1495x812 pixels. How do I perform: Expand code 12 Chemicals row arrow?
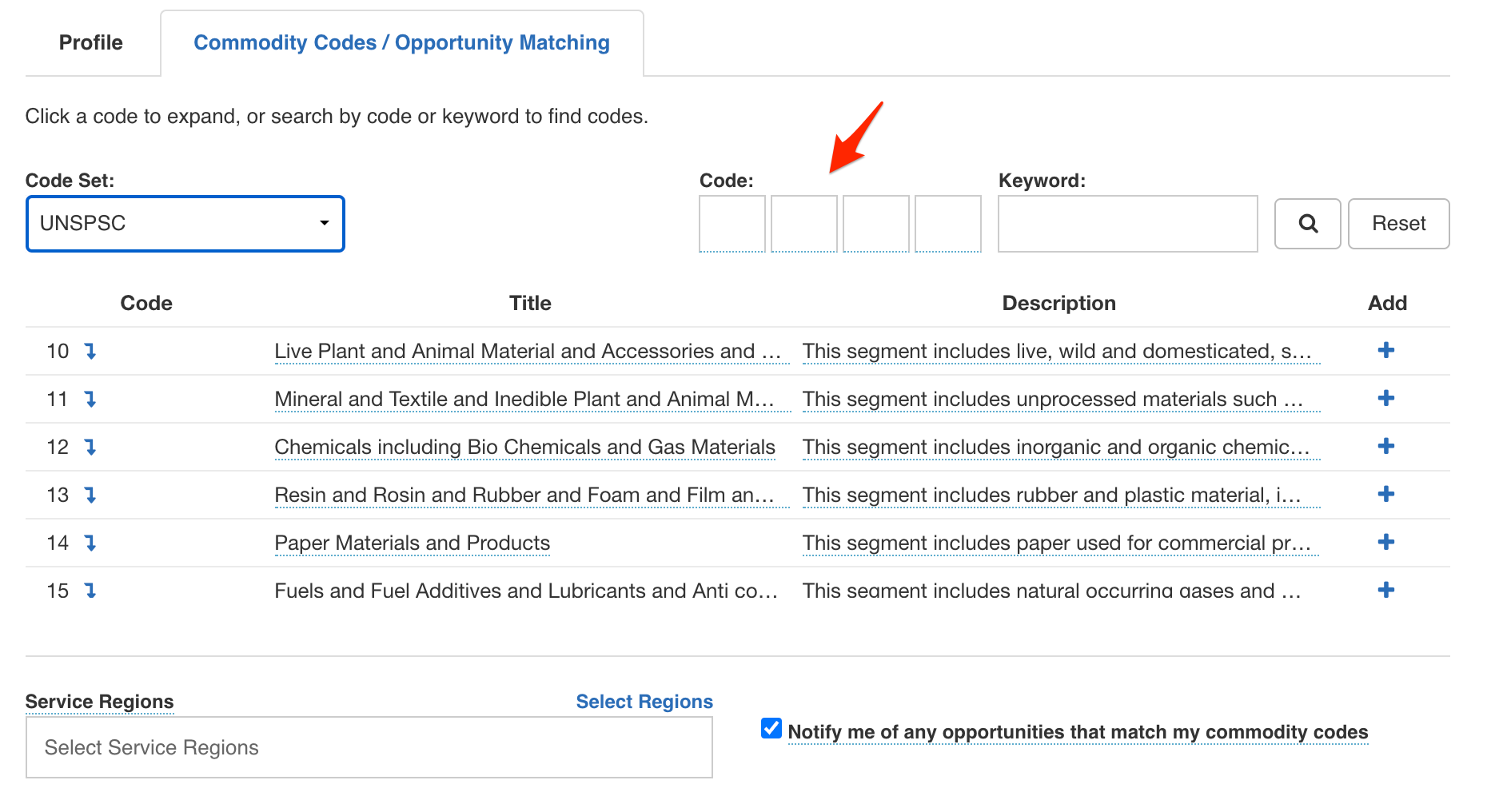pyautogui.click(x=90, y=447)
